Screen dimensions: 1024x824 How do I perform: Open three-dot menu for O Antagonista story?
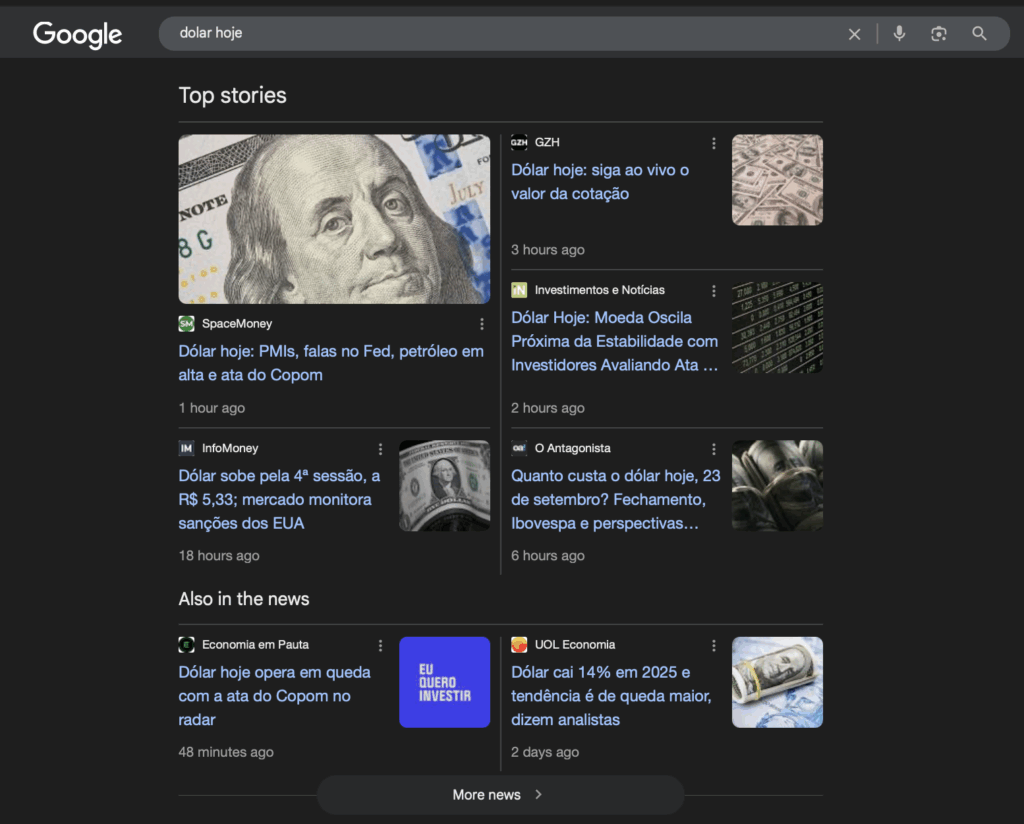click(713, 449)
